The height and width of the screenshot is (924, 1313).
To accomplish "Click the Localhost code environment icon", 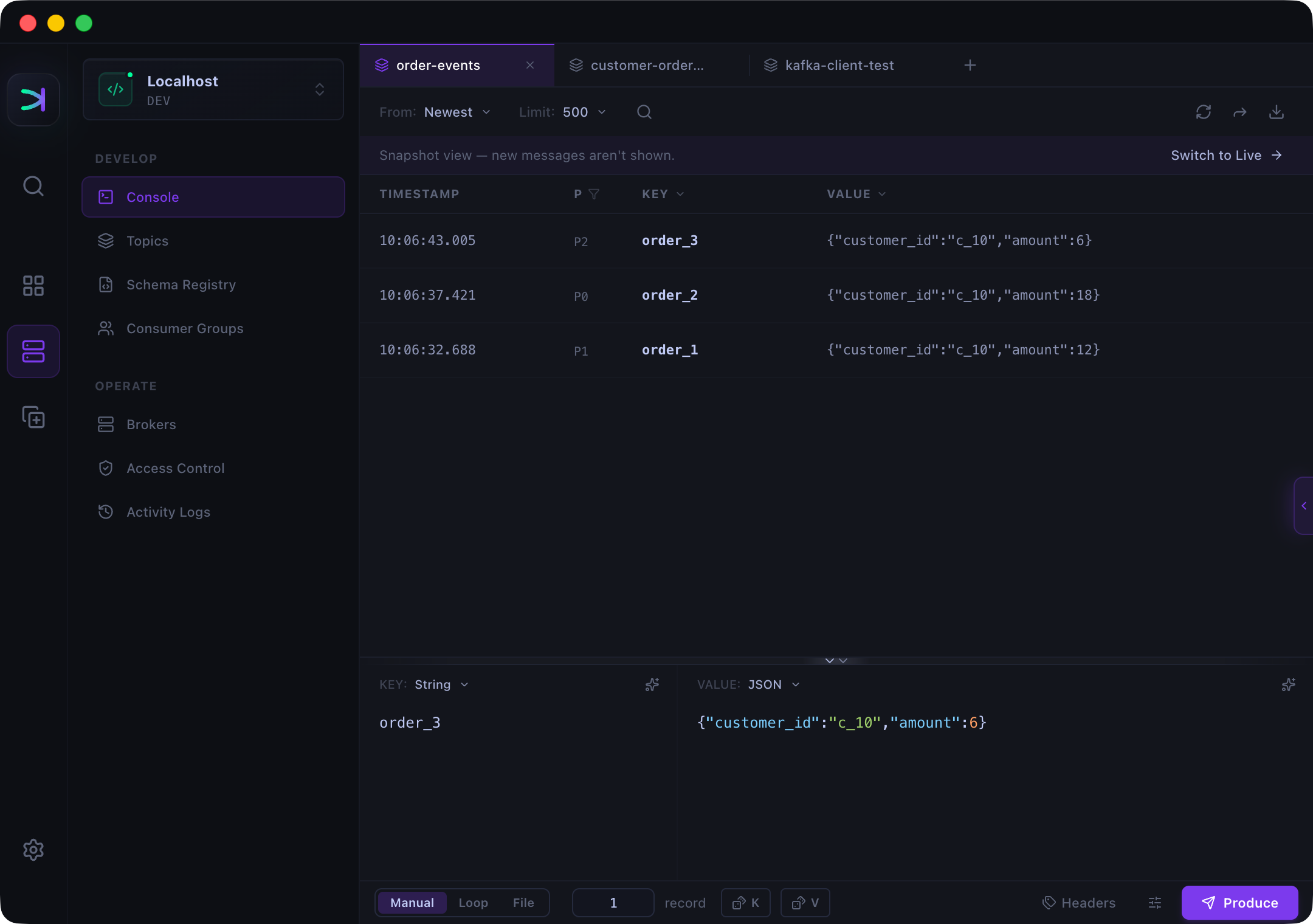I will click(x=115, y=89).
